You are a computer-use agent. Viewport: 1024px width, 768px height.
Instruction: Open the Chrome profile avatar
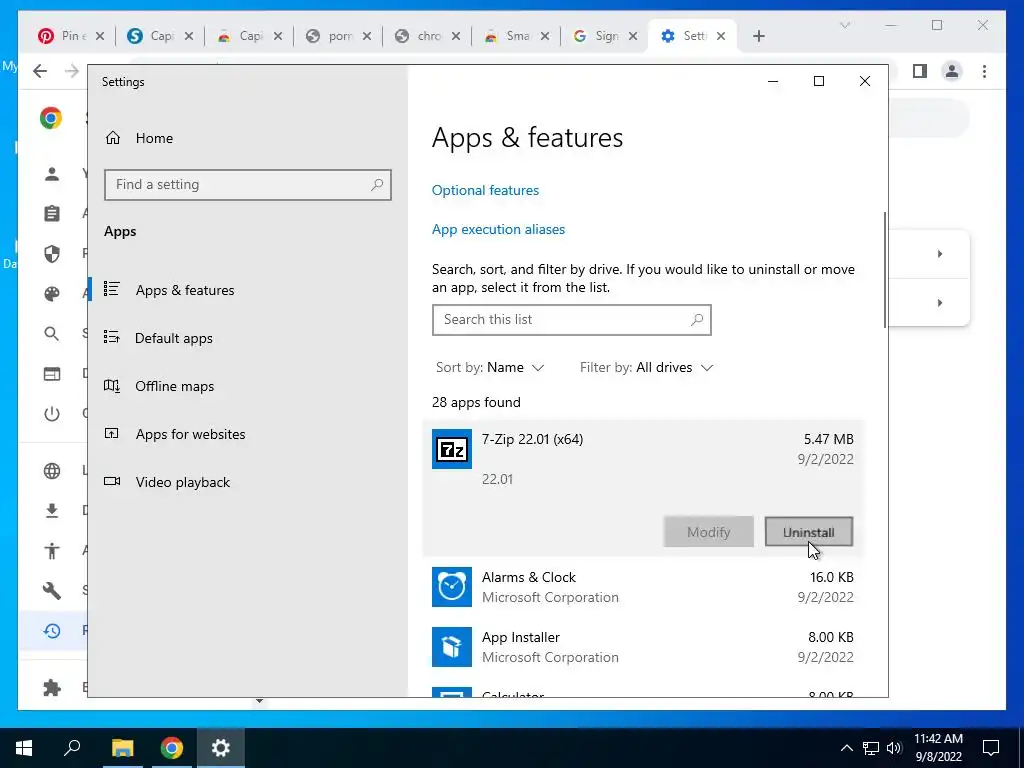coord(952,71)
